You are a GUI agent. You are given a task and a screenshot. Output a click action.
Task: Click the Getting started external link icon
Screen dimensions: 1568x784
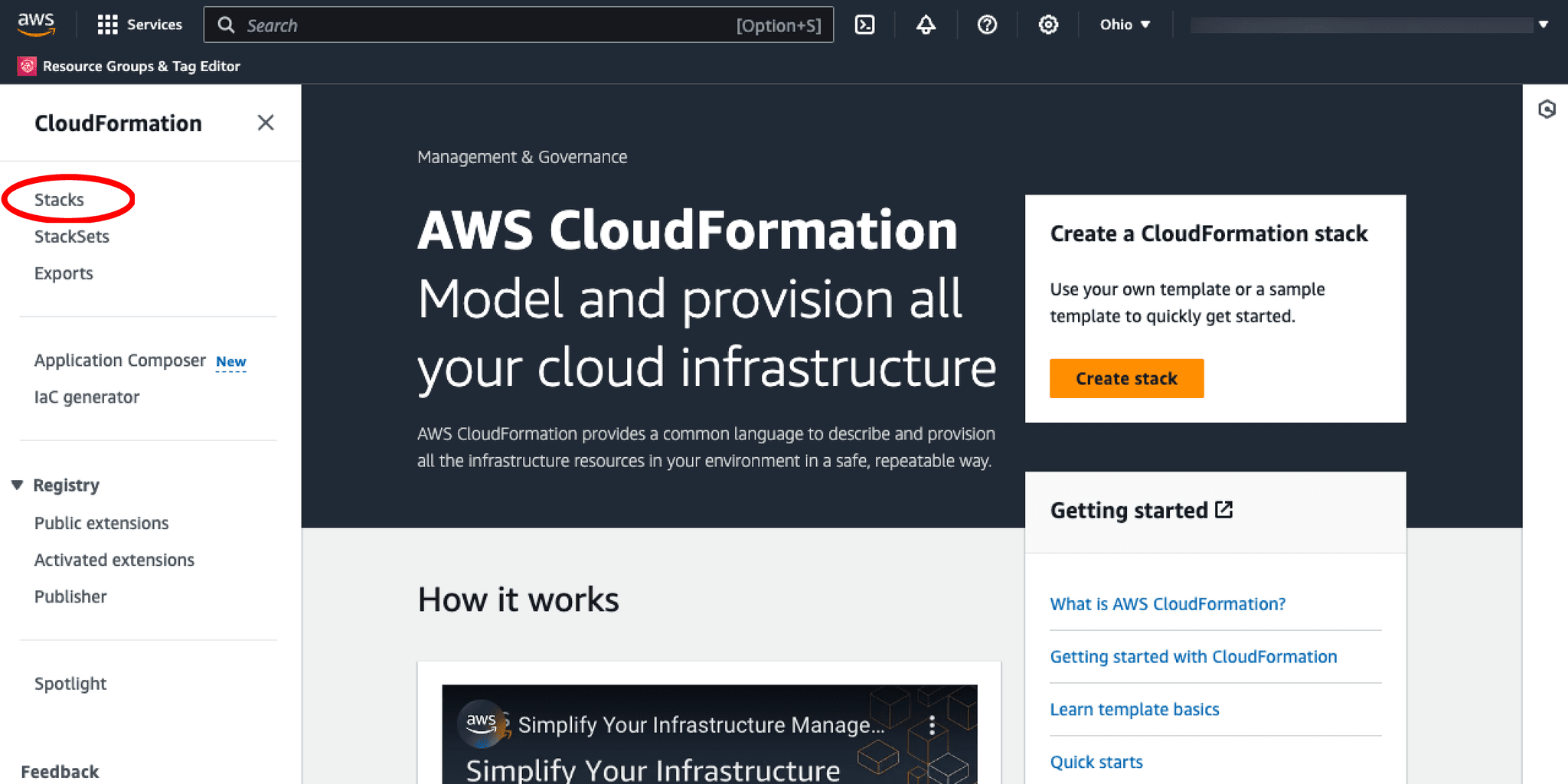click(x=1224, y=509)
